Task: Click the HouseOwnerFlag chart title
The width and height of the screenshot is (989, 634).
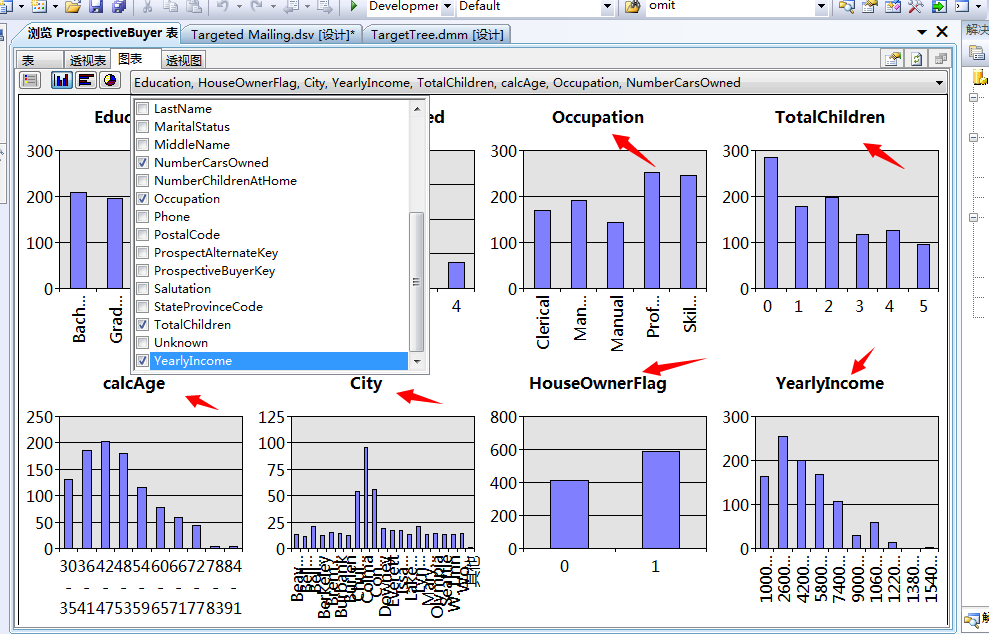Action: click(x=597, y=384)
